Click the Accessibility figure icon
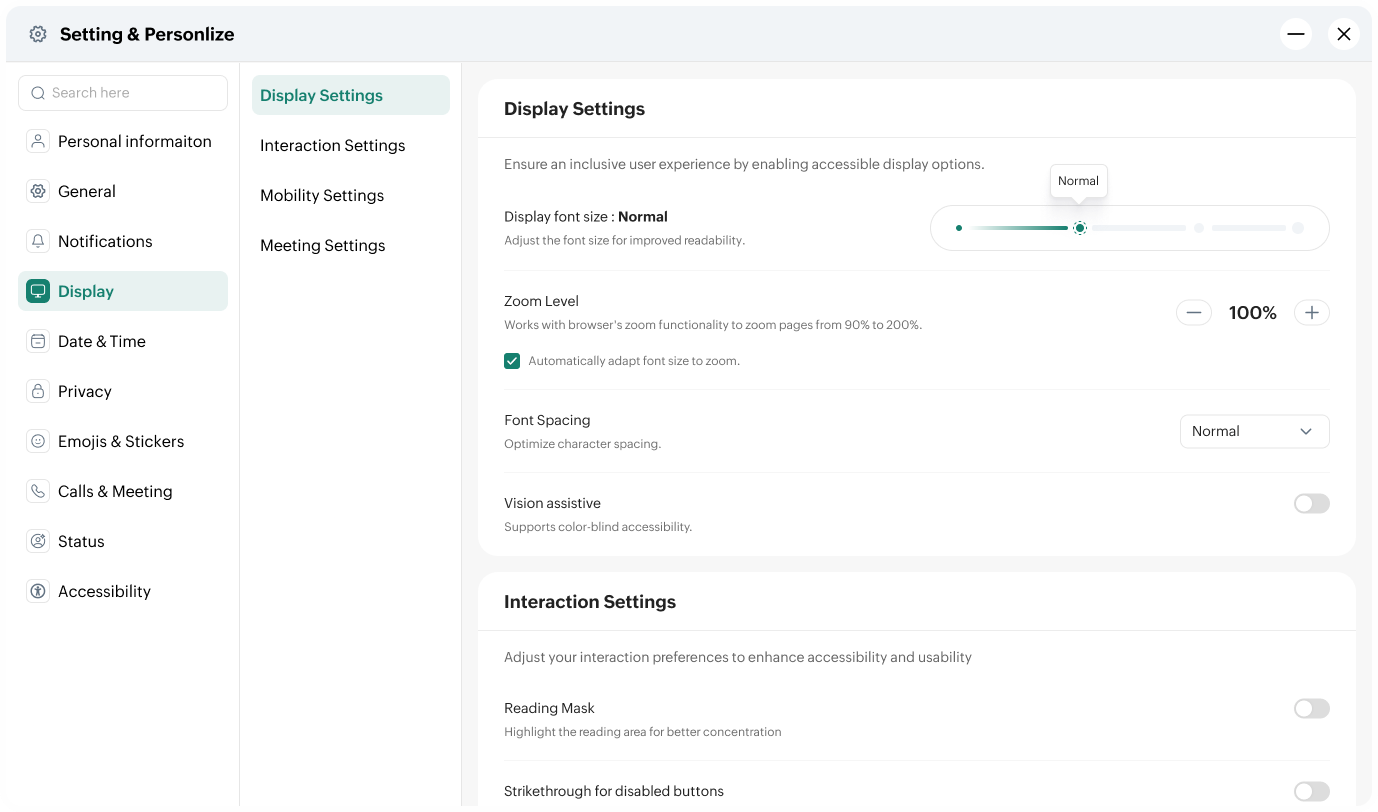 coord(38,591)
